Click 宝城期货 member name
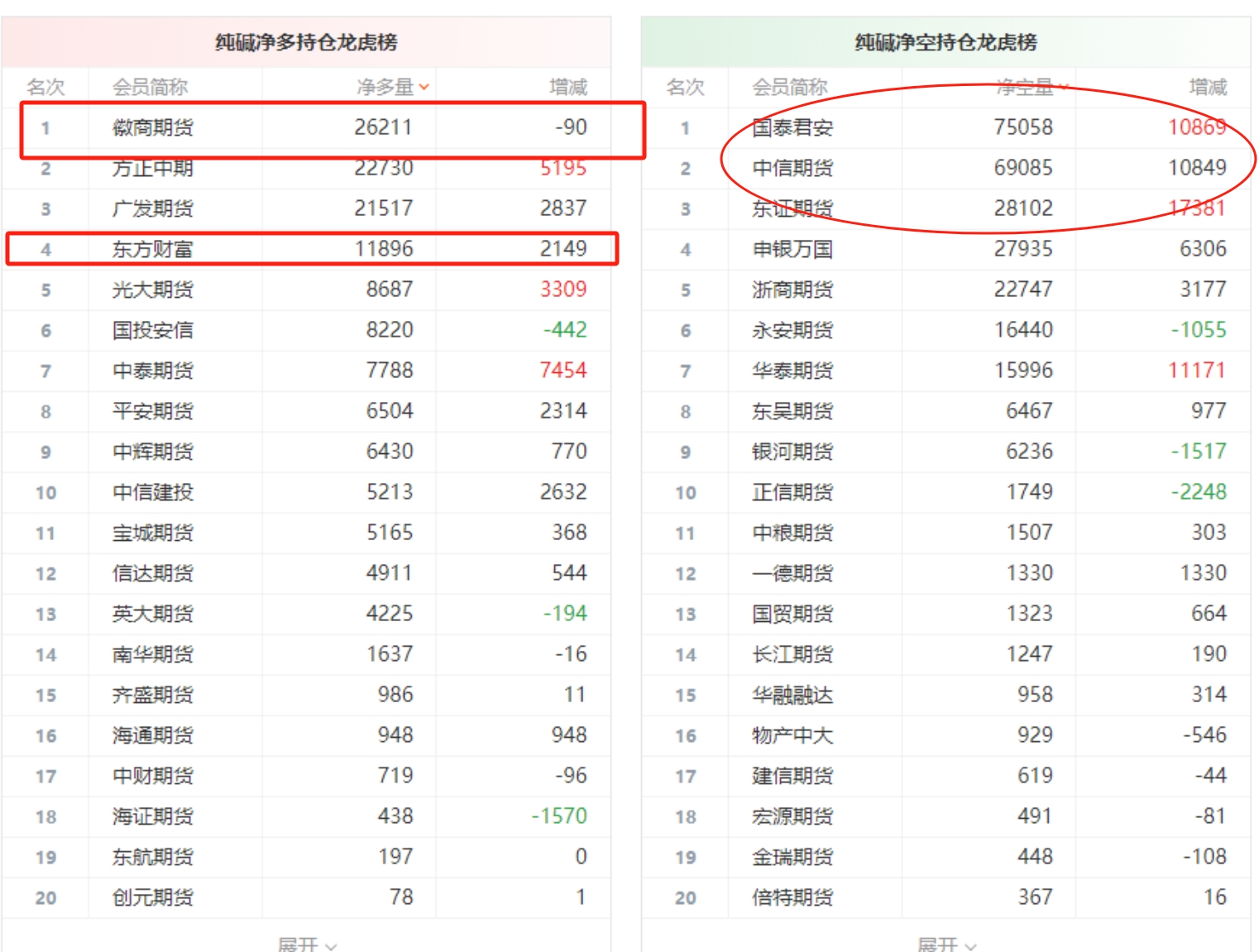Screen dimensions: 1259x952 click(x=153, y=533)
